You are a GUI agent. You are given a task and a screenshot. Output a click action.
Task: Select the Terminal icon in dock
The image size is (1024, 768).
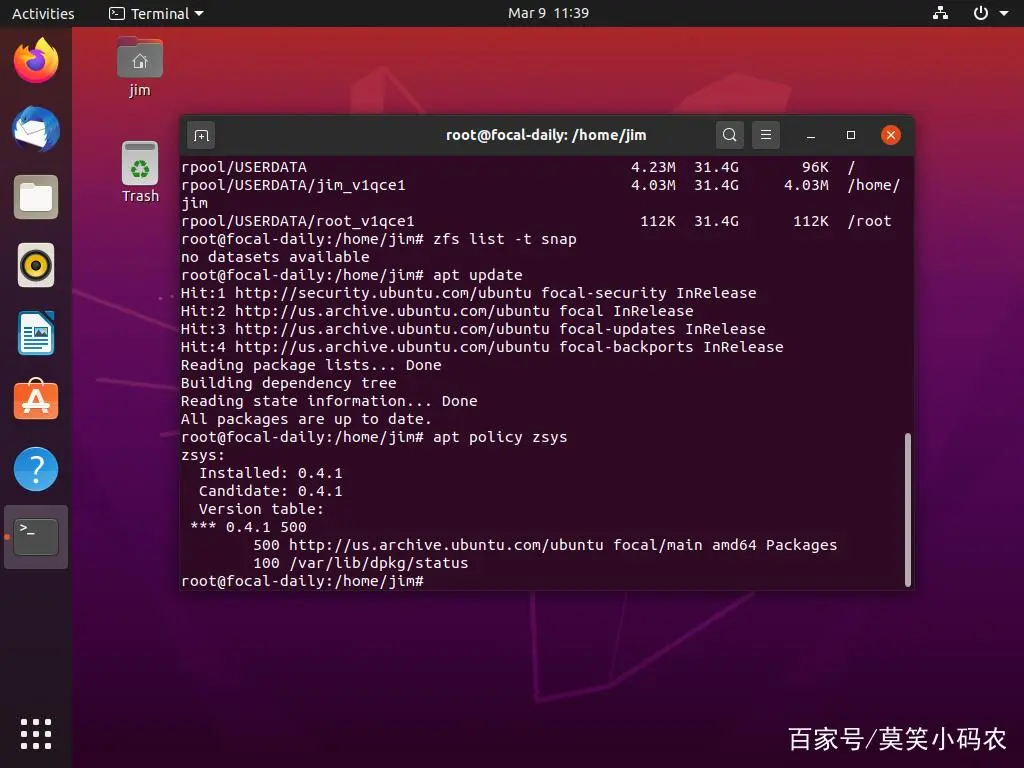36,537
